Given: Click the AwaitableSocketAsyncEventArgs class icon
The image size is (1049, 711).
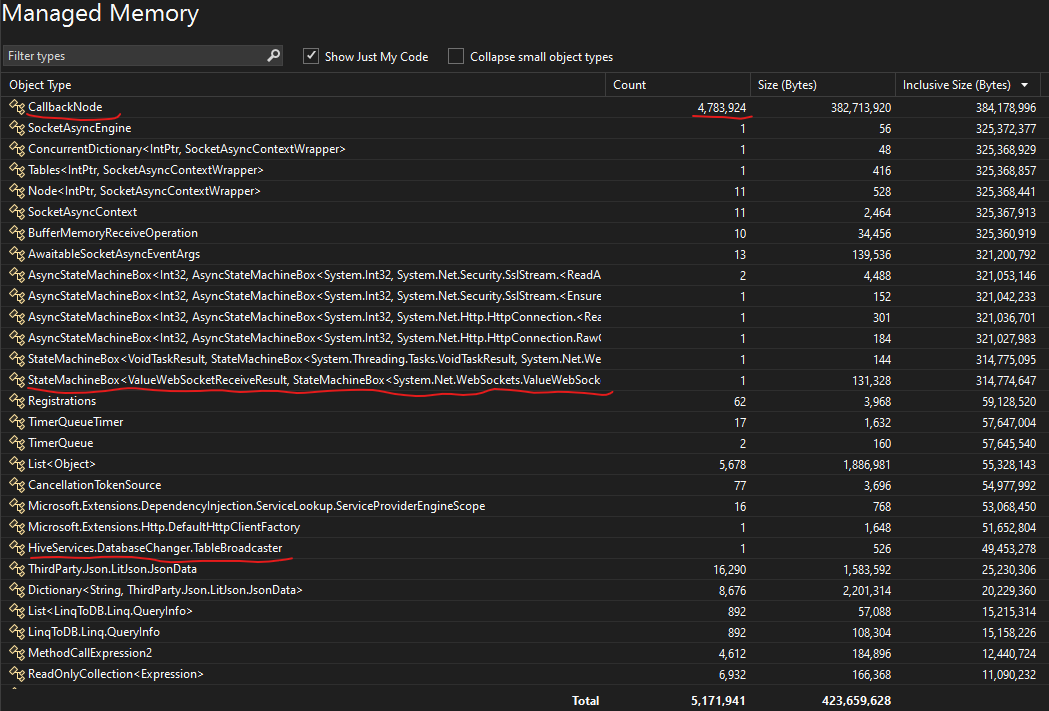Looking at the screenshot, I should (16, 254).
